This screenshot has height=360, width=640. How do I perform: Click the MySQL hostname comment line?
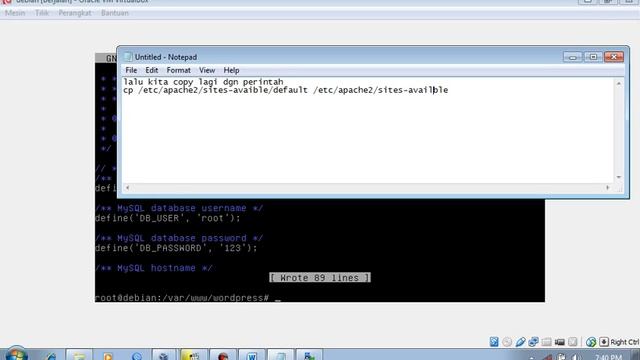(x=153, y=268)
